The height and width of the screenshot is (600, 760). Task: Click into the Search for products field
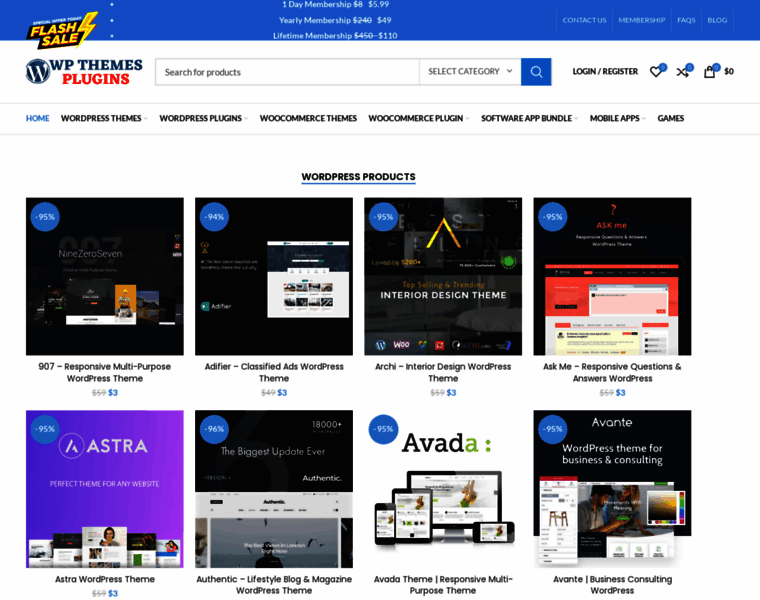pos(286,72)
